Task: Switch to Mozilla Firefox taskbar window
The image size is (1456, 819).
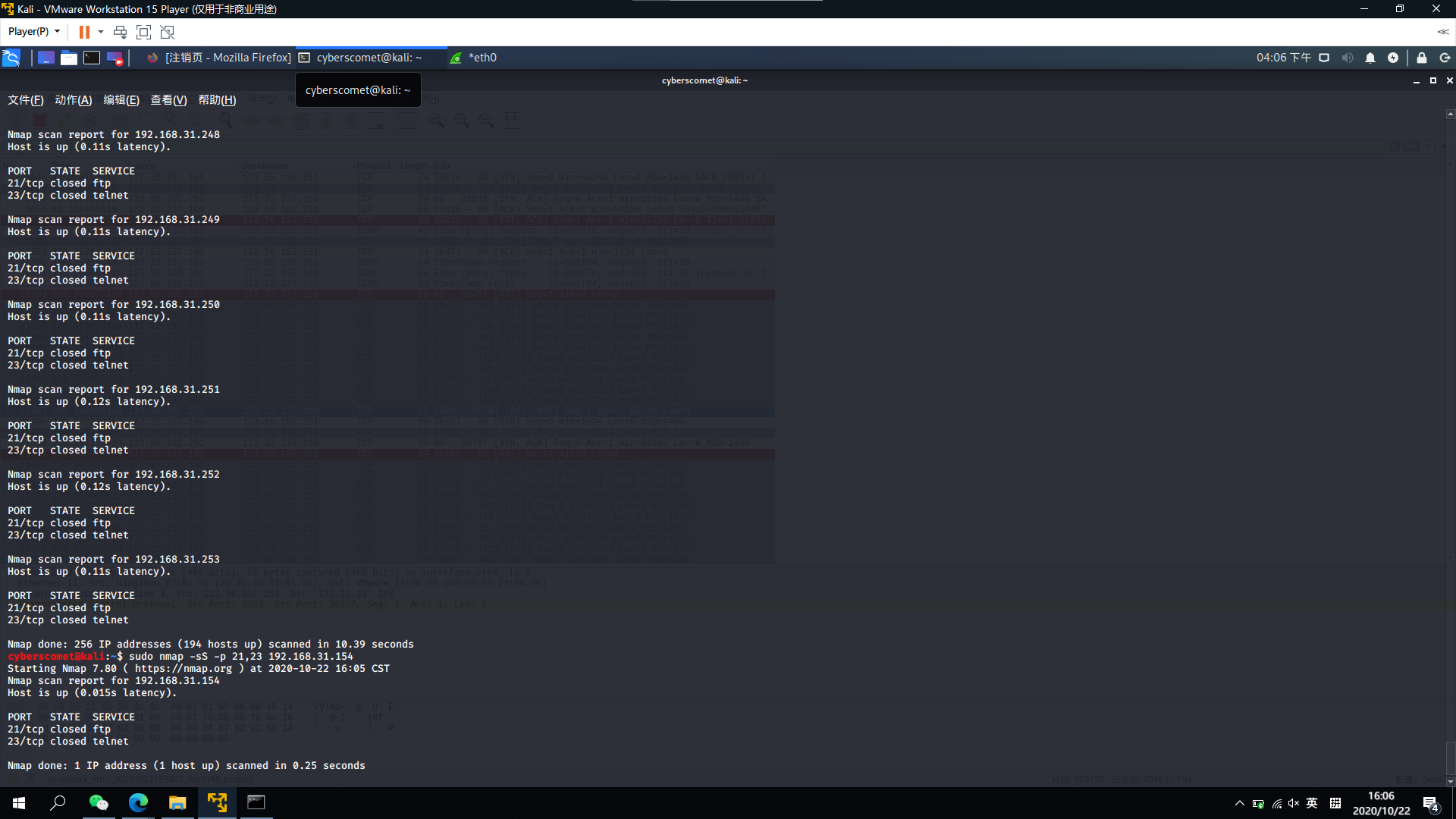Action: 218,58
